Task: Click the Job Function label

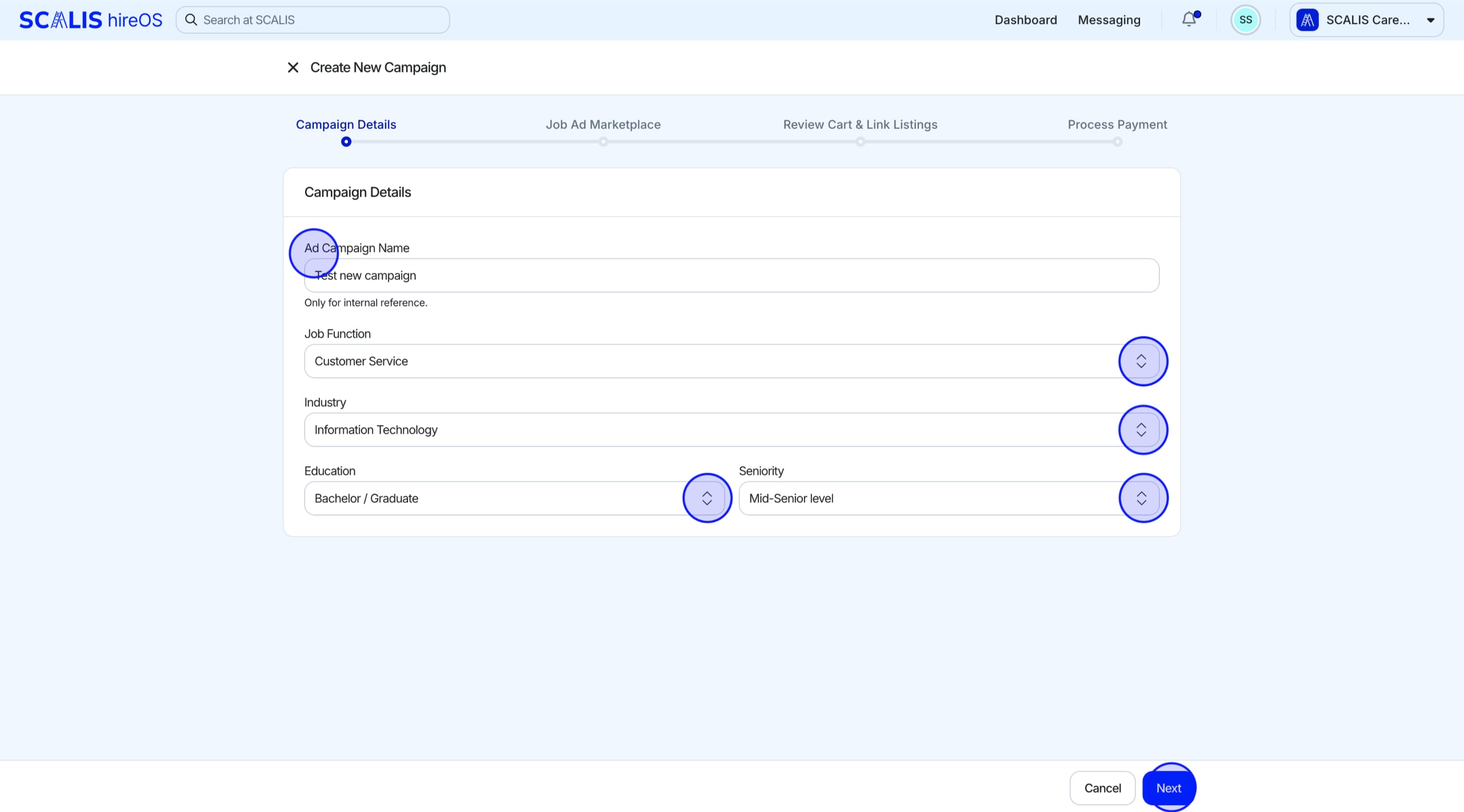Action: [338, 334]
